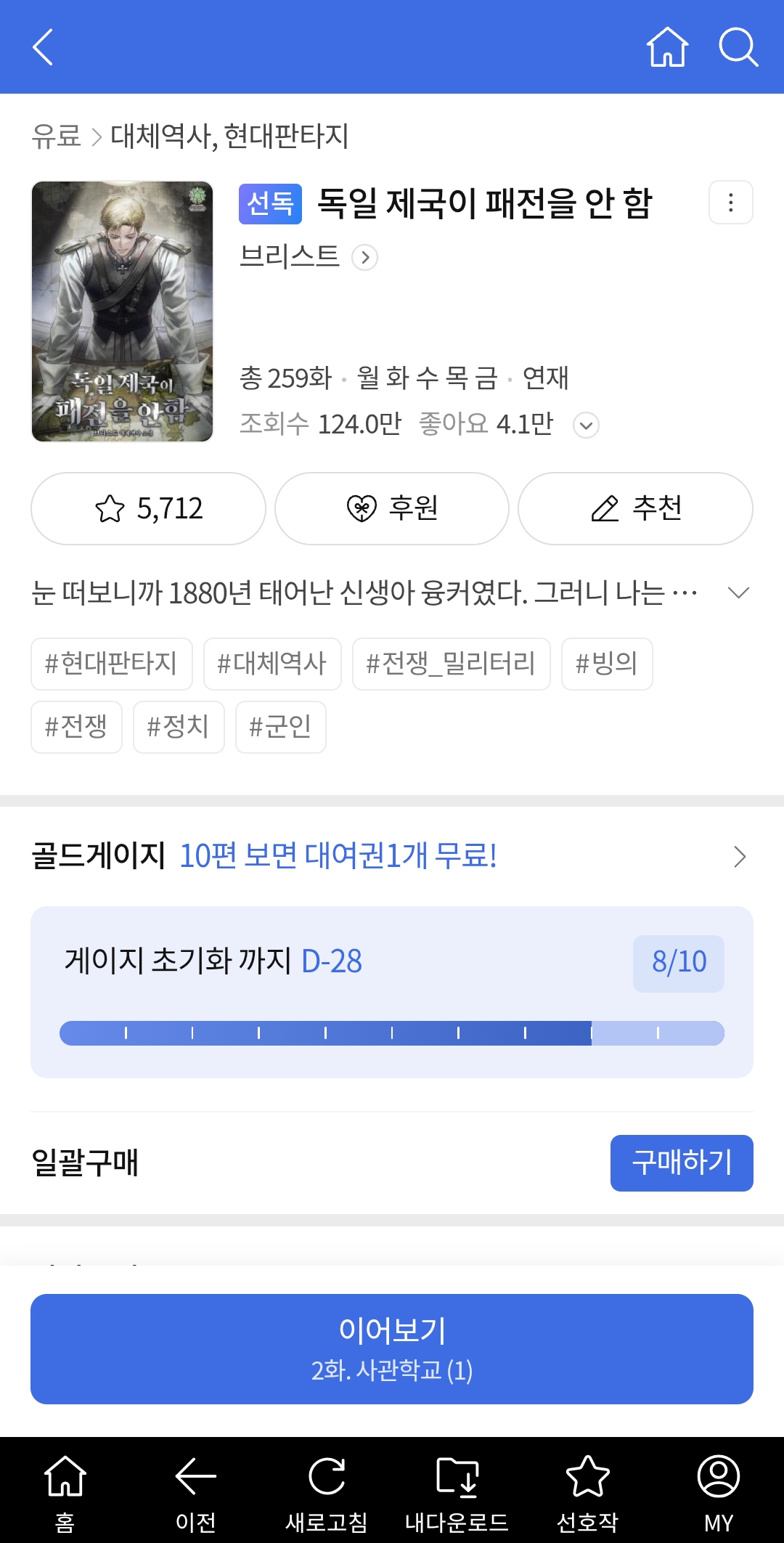The image size is (784, 1543).
Task: Go to home via the header house icon
Action: [667, 47]
